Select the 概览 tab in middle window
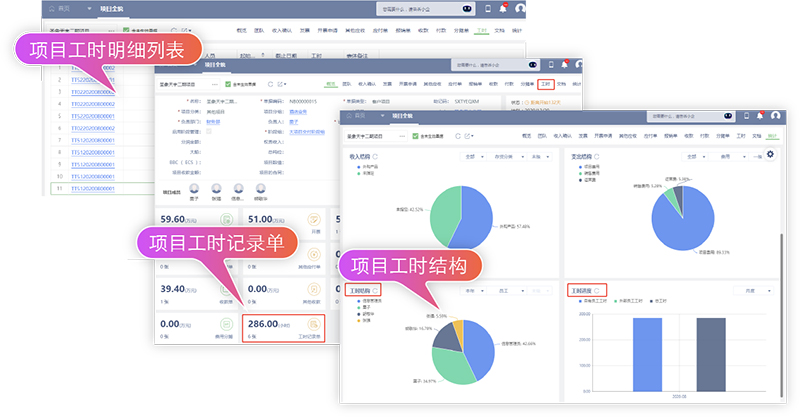Image resolution: width=800 pixels, height=417 pixels. tap(331, 84)
